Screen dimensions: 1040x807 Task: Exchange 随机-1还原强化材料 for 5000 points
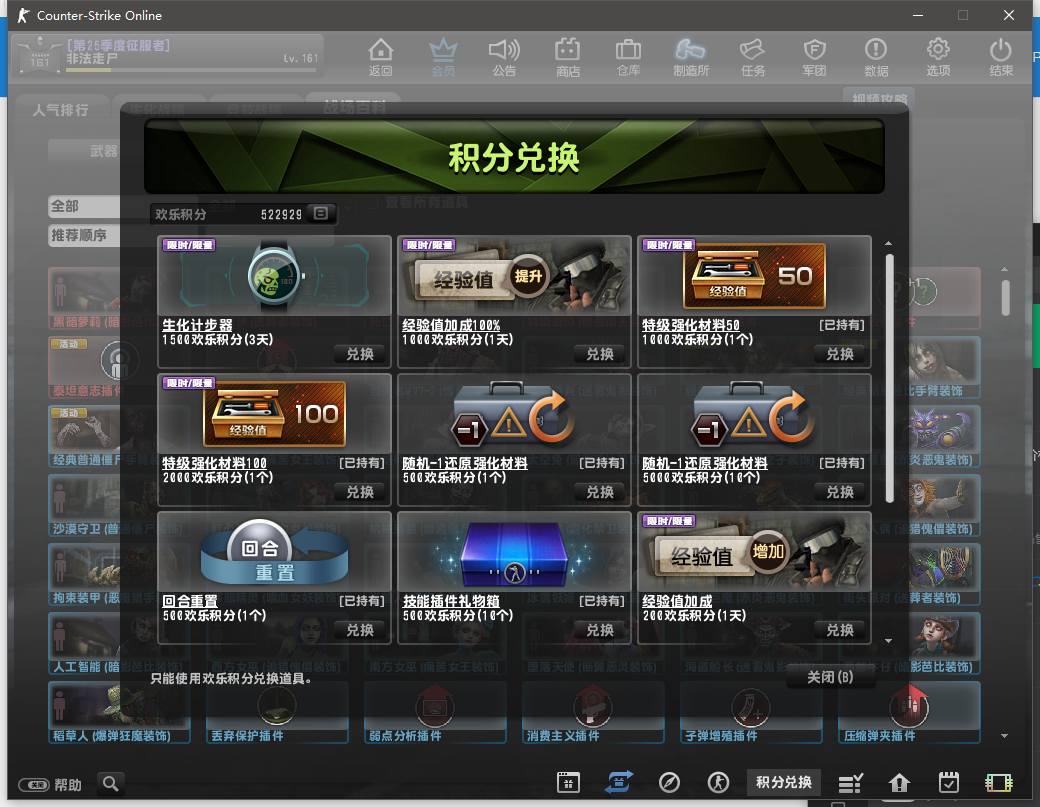pos(840,492)
